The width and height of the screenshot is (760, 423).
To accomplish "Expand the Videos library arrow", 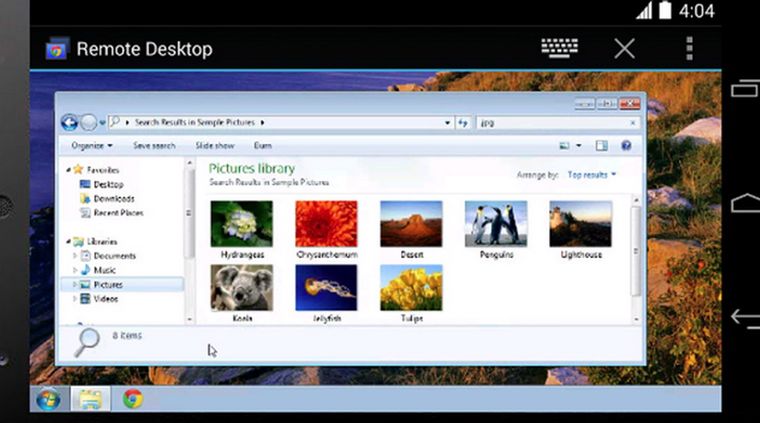I will point(75,298).
